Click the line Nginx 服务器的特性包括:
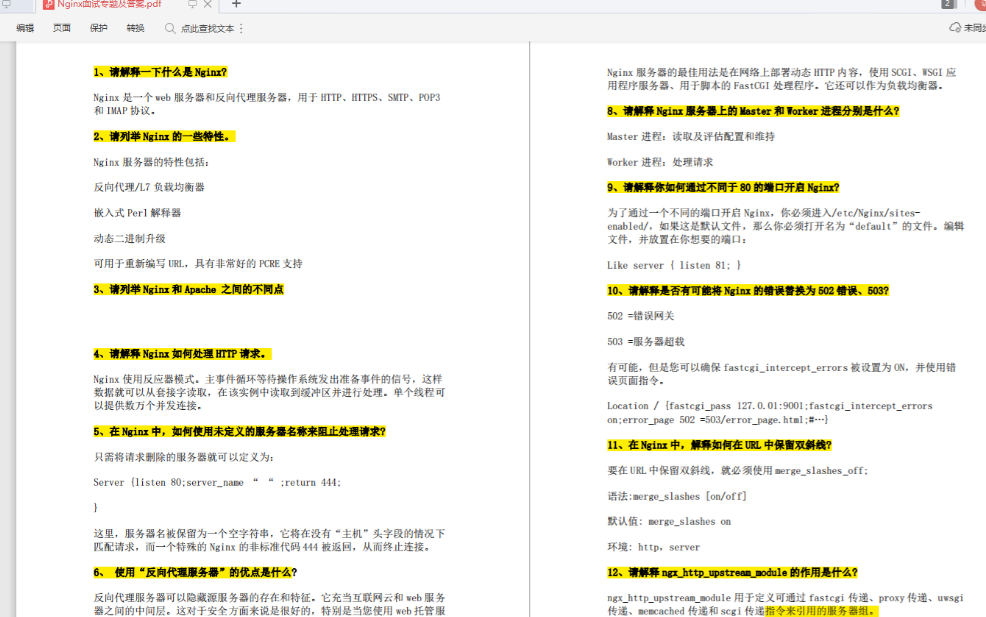Screen dimensions: 986x617 point(152,162)
